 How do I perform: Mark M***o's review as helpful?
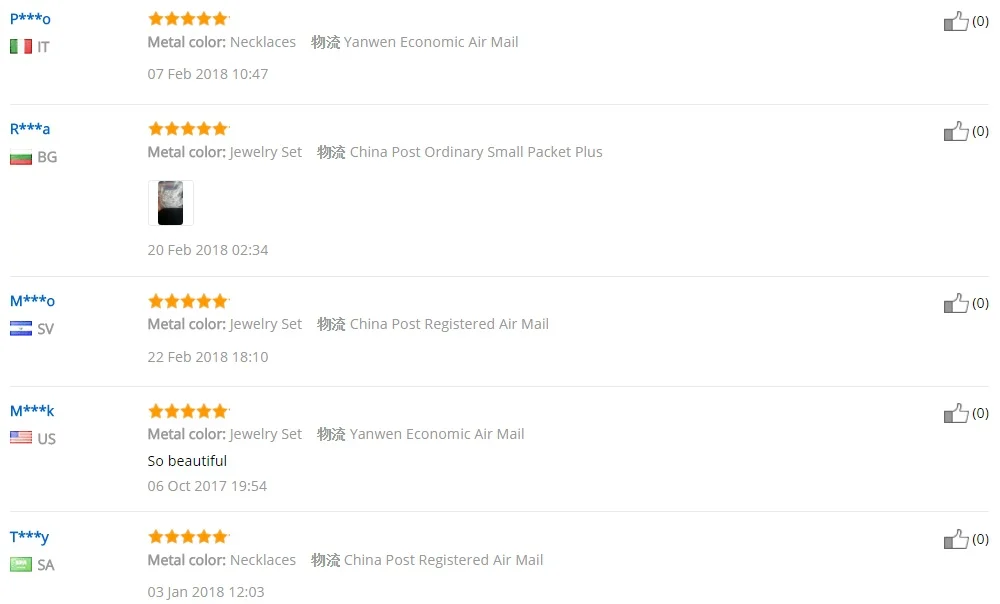955,303
